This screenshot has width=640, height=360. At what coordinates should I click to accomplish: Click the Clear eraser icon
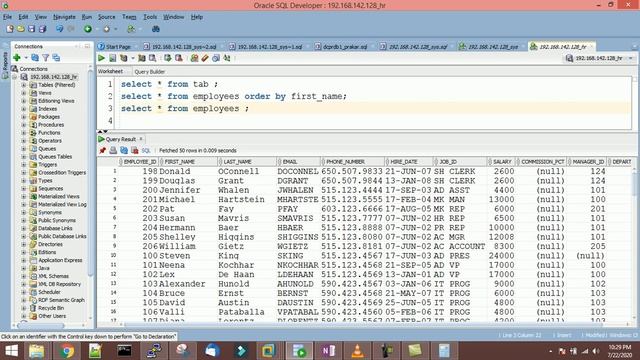click(205, 58)
